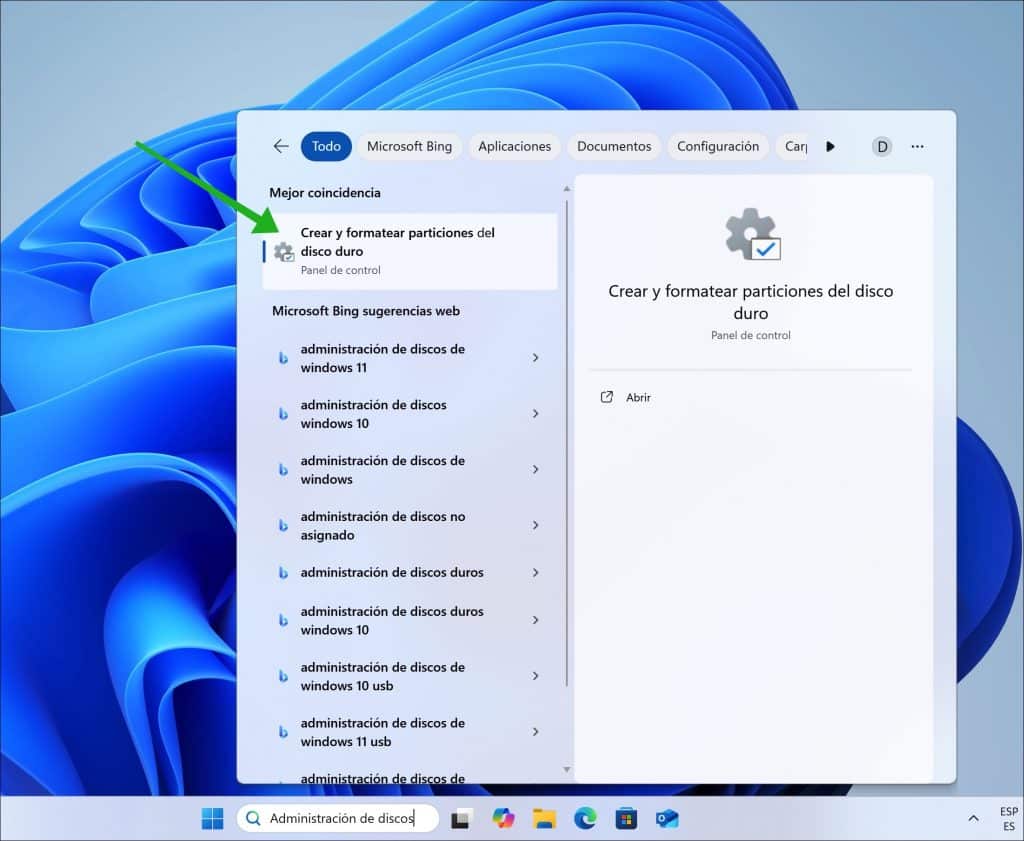The width and height of the screenshot is (1024, 841).
Task: Open File Explorer from the taskbar
Action: pos(544,818)
